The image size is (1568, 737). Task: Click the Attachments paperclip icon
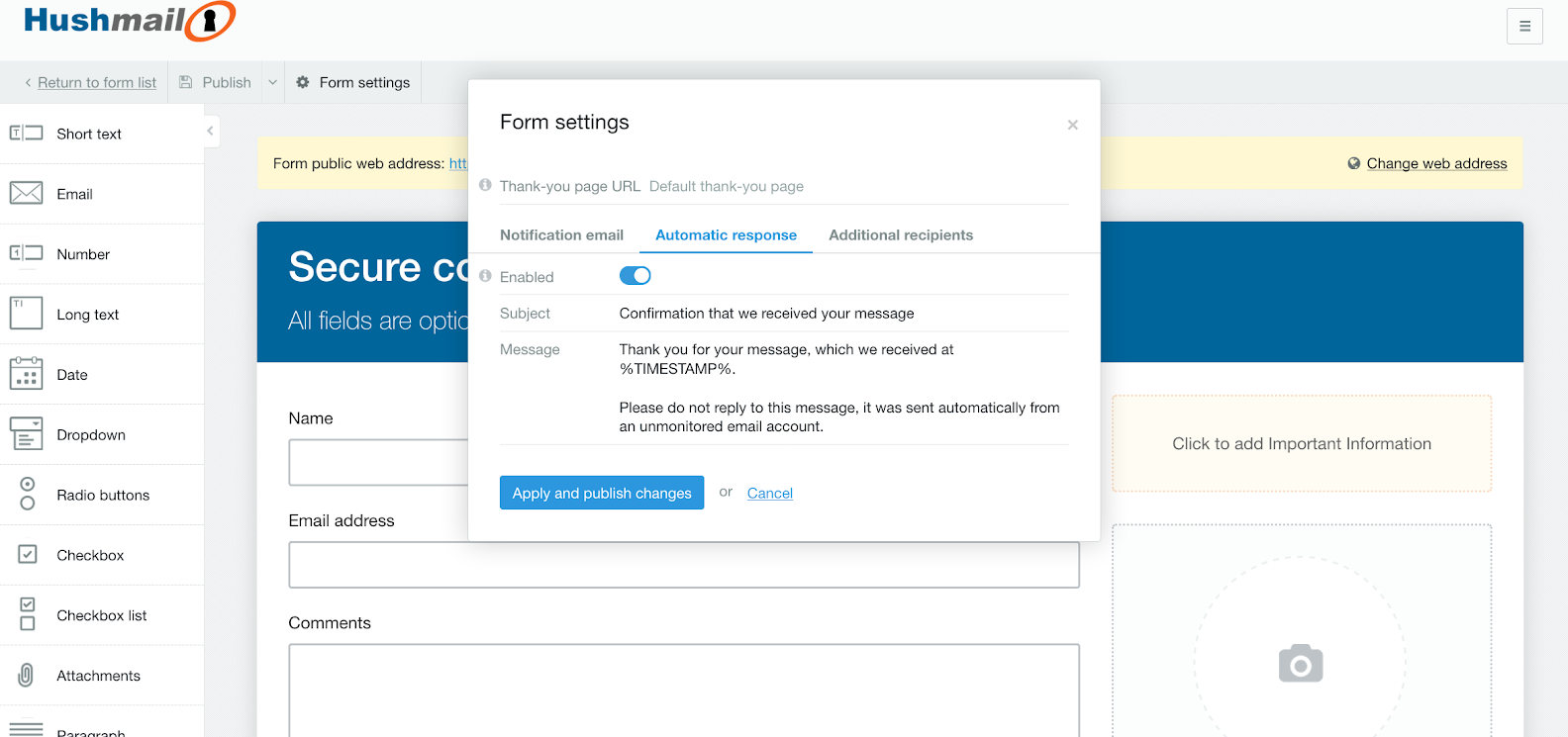pyautogui.click(x=27, y=675)
